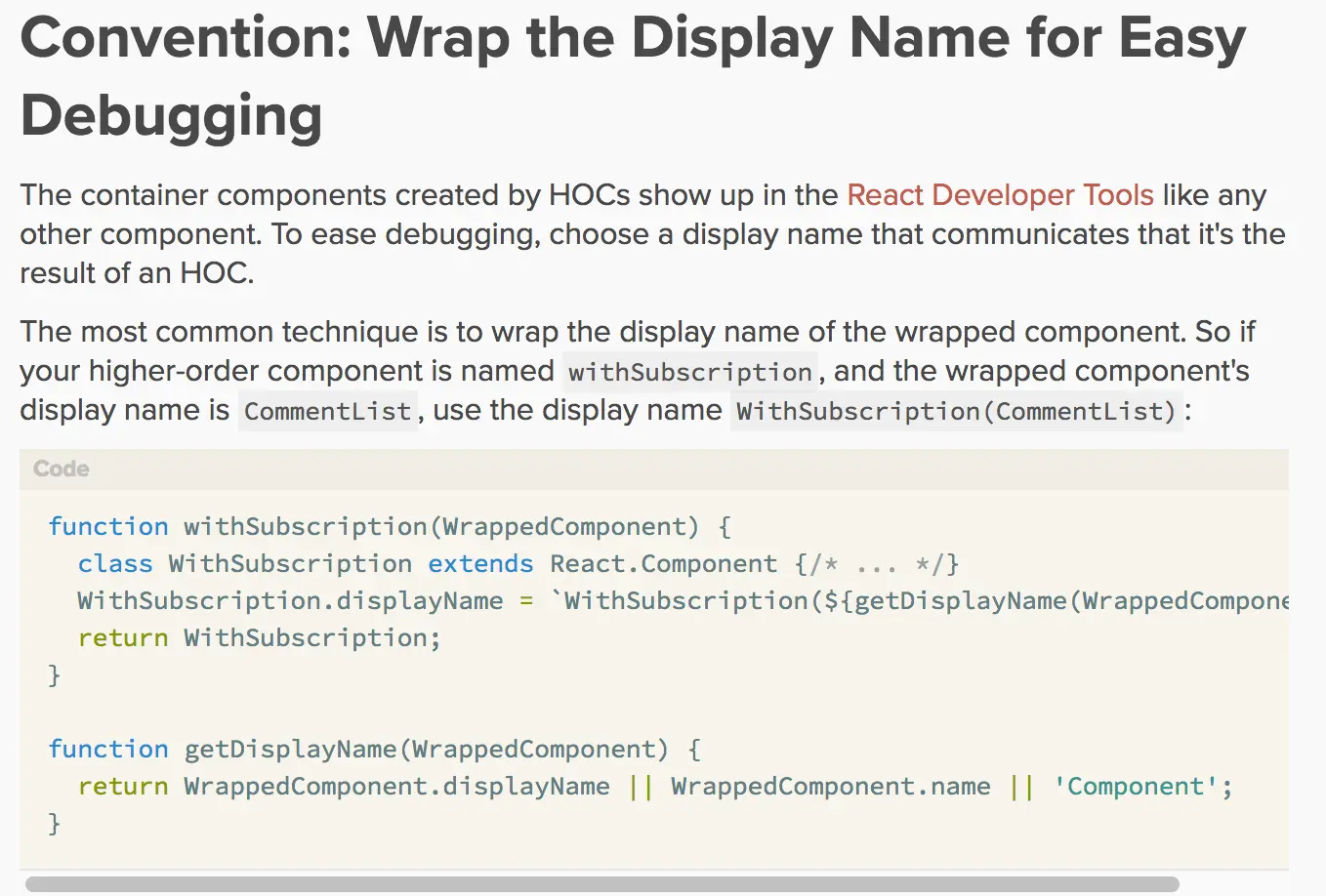
Task: Click the 'function withSubscription(WrappedComponent) {' code line
Action: click(x=390, y=527)
